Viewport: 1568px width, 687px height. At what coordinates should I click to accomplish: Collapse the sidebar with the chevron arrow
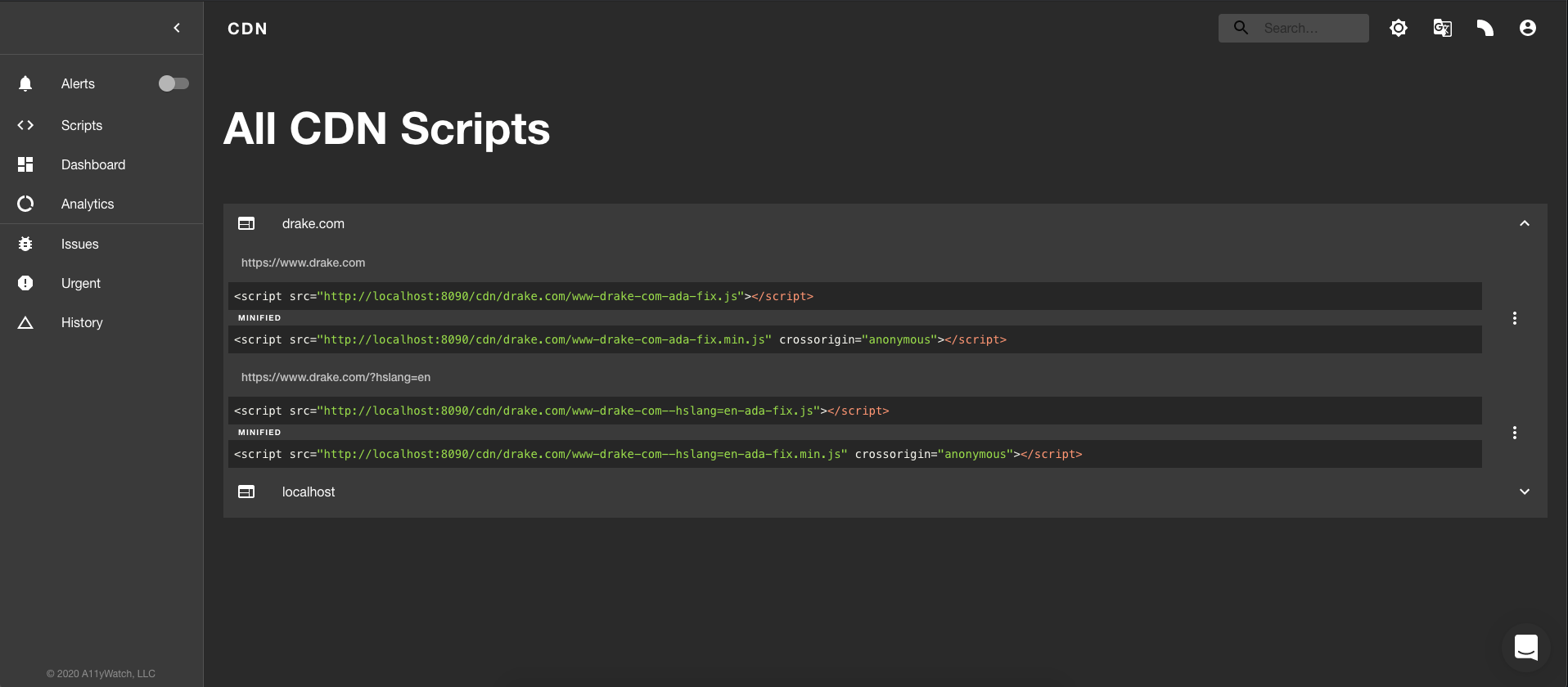177,28
